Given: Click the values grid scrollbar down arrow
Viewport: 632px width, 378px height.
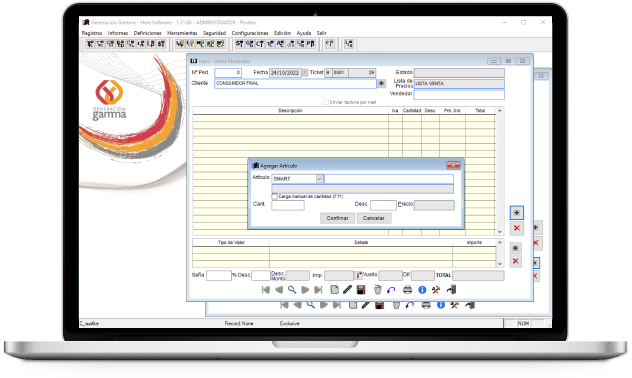Looking at the screenshot, I should [500, 264].
